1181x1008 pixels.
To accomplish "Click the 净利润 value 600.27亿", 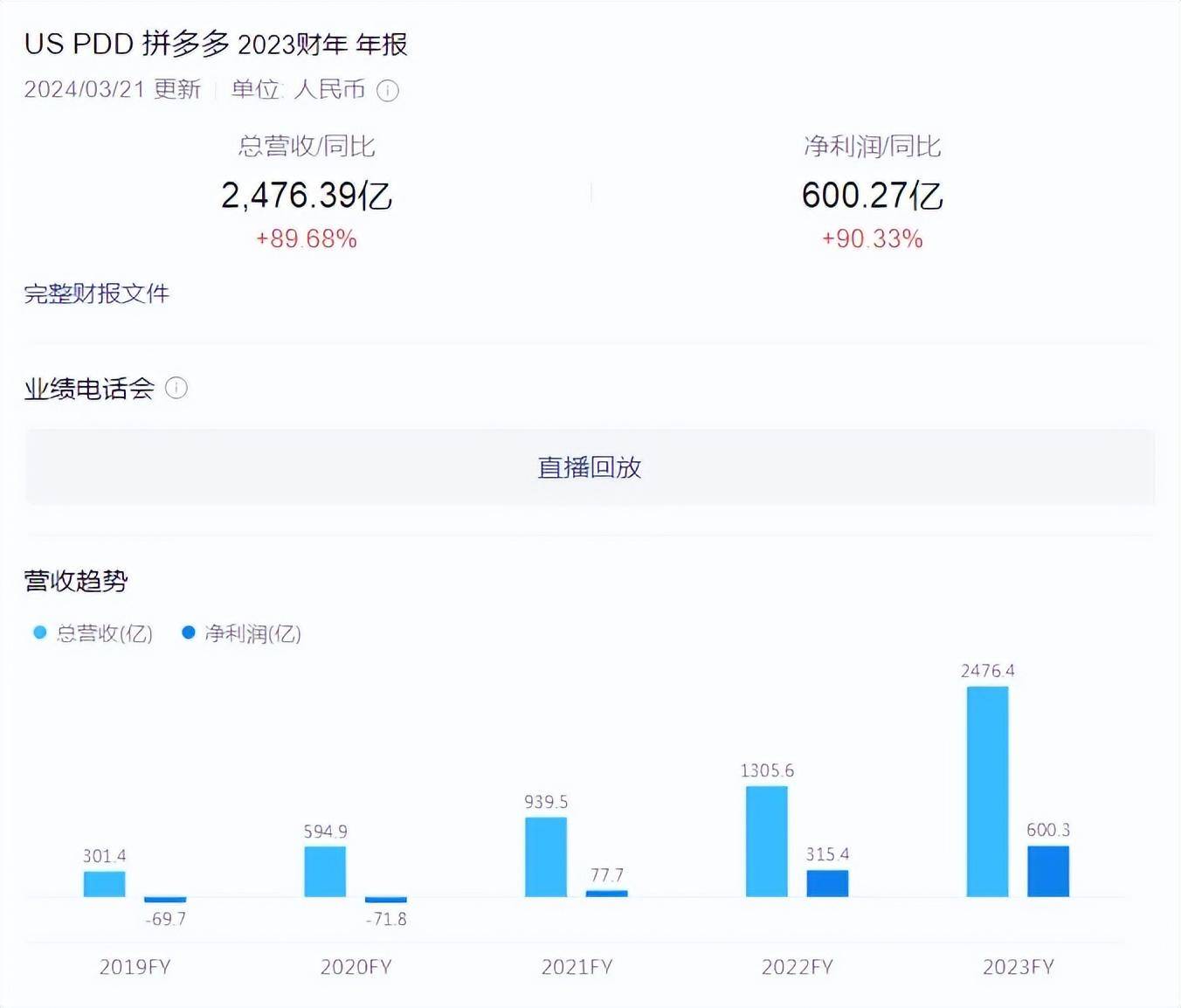I will click(873, 196).
